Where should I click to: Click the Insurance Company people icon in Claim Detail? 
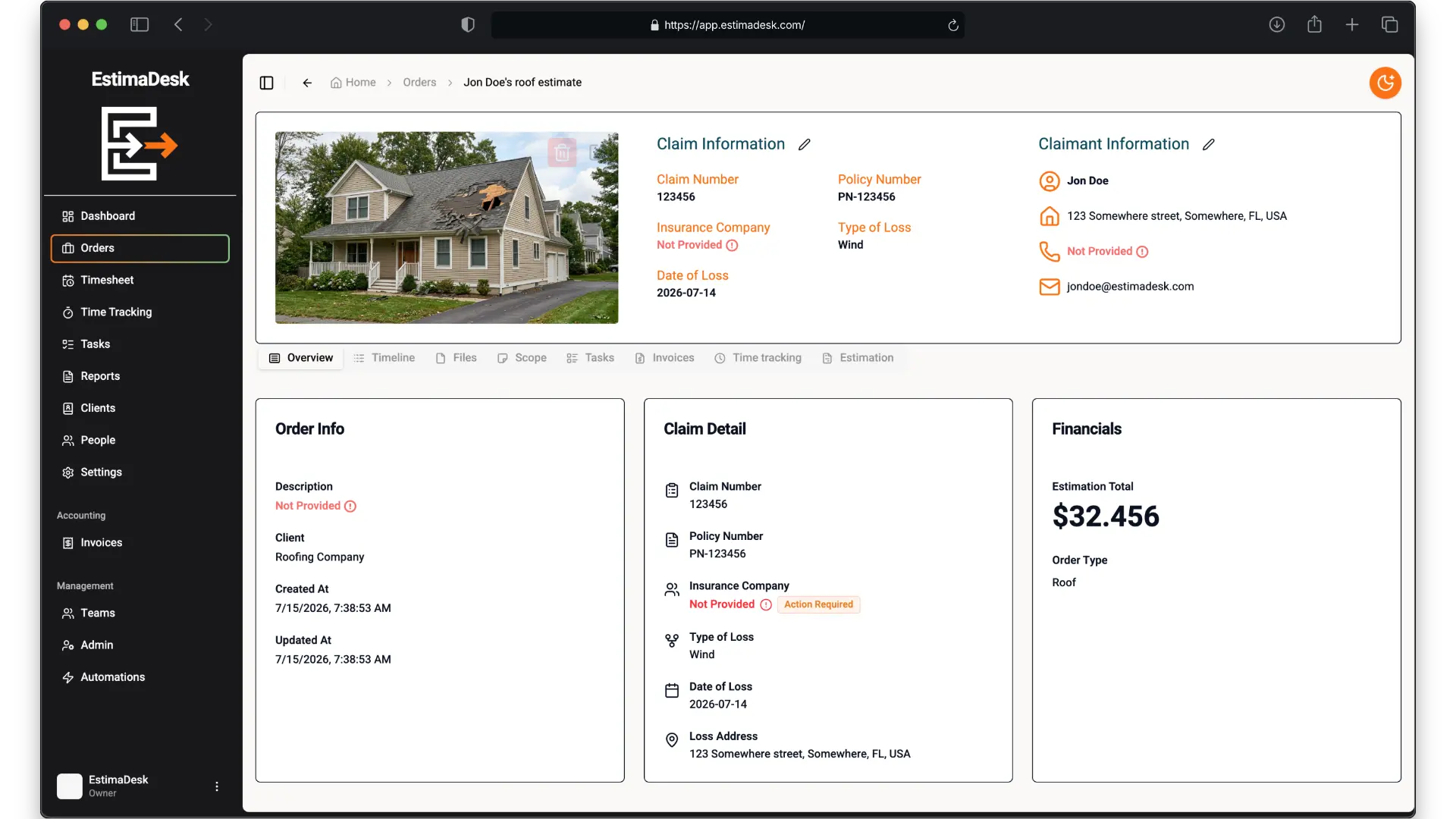click(672, 590)
